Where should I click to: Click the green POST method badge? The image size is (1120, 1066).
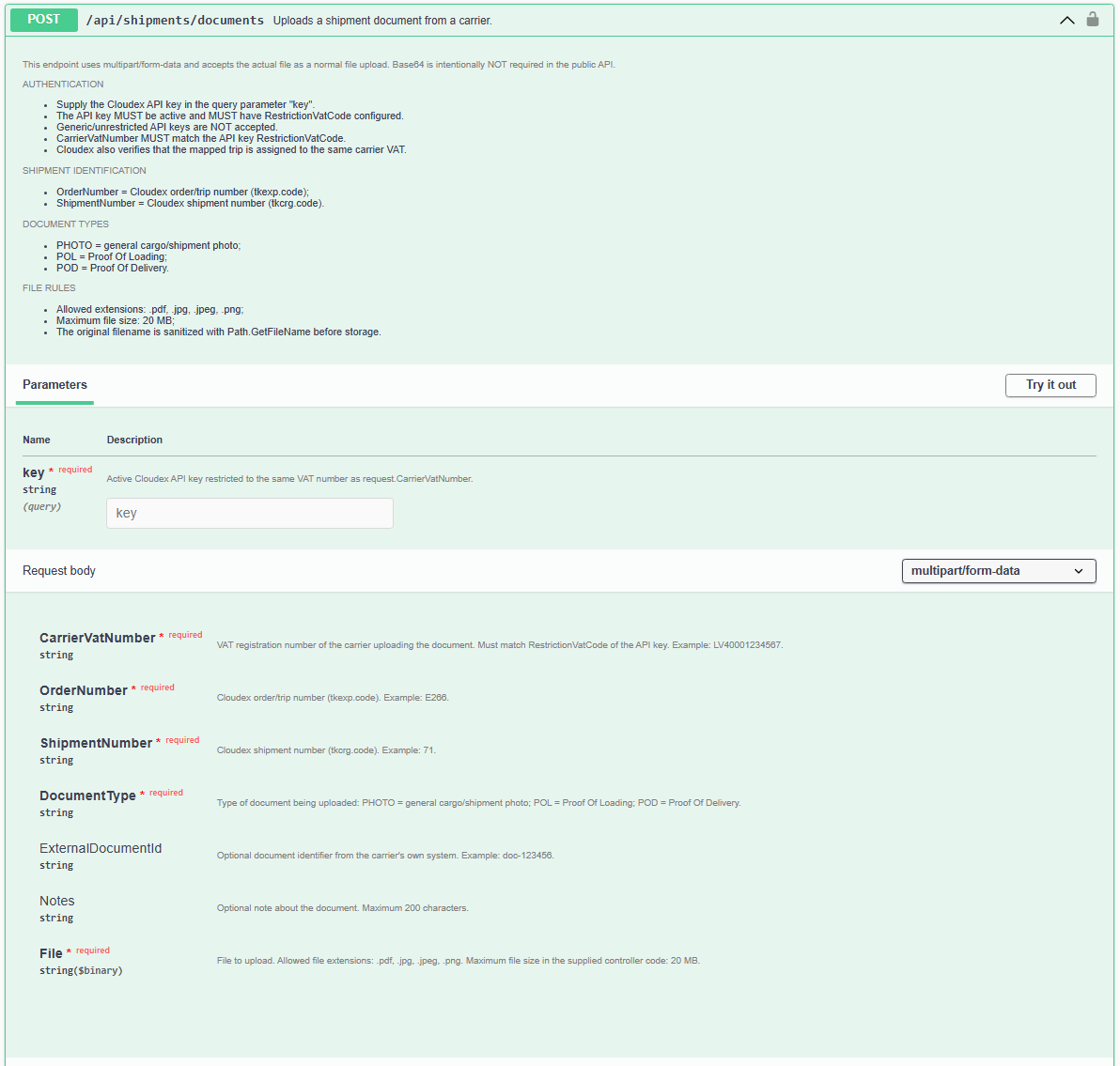tap(43, 20)
